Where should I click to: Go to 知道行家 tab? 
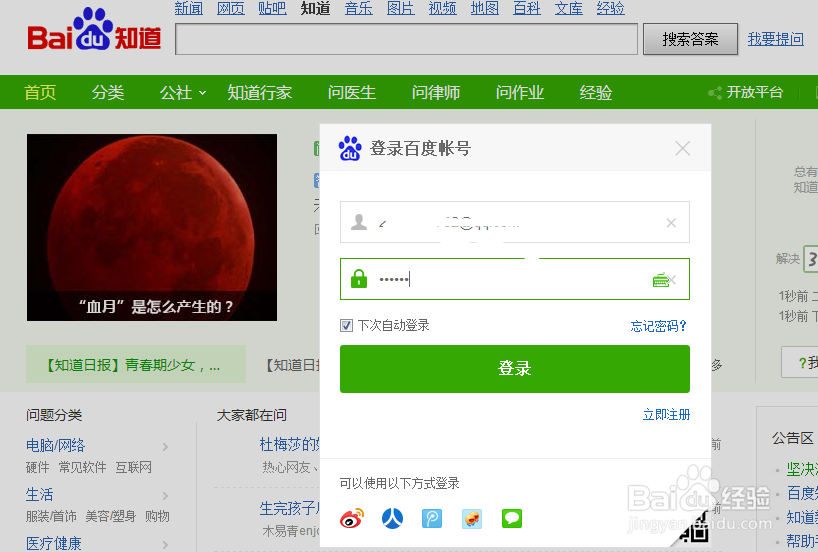tap(259, 92)
